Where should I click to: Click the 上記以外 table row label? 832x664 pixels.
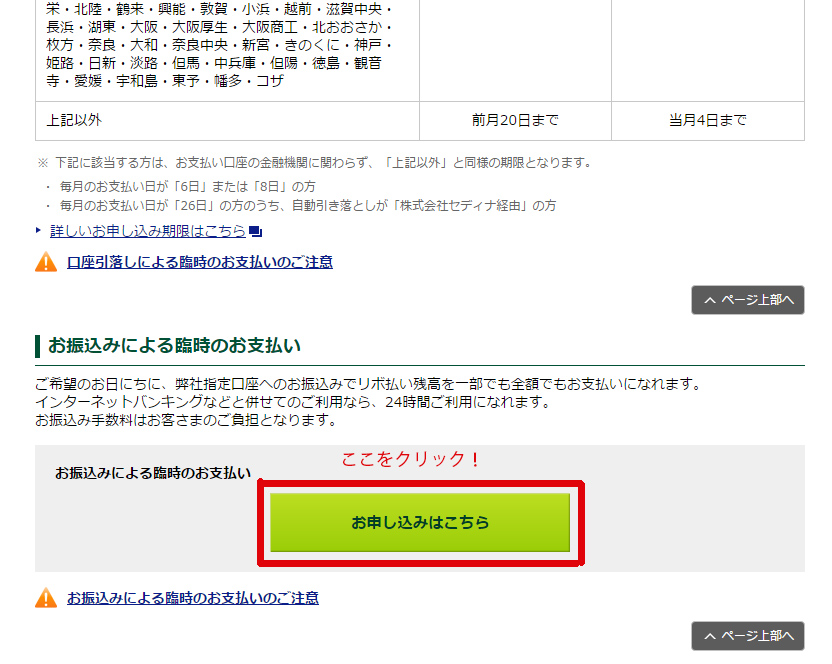pos(74,121)
